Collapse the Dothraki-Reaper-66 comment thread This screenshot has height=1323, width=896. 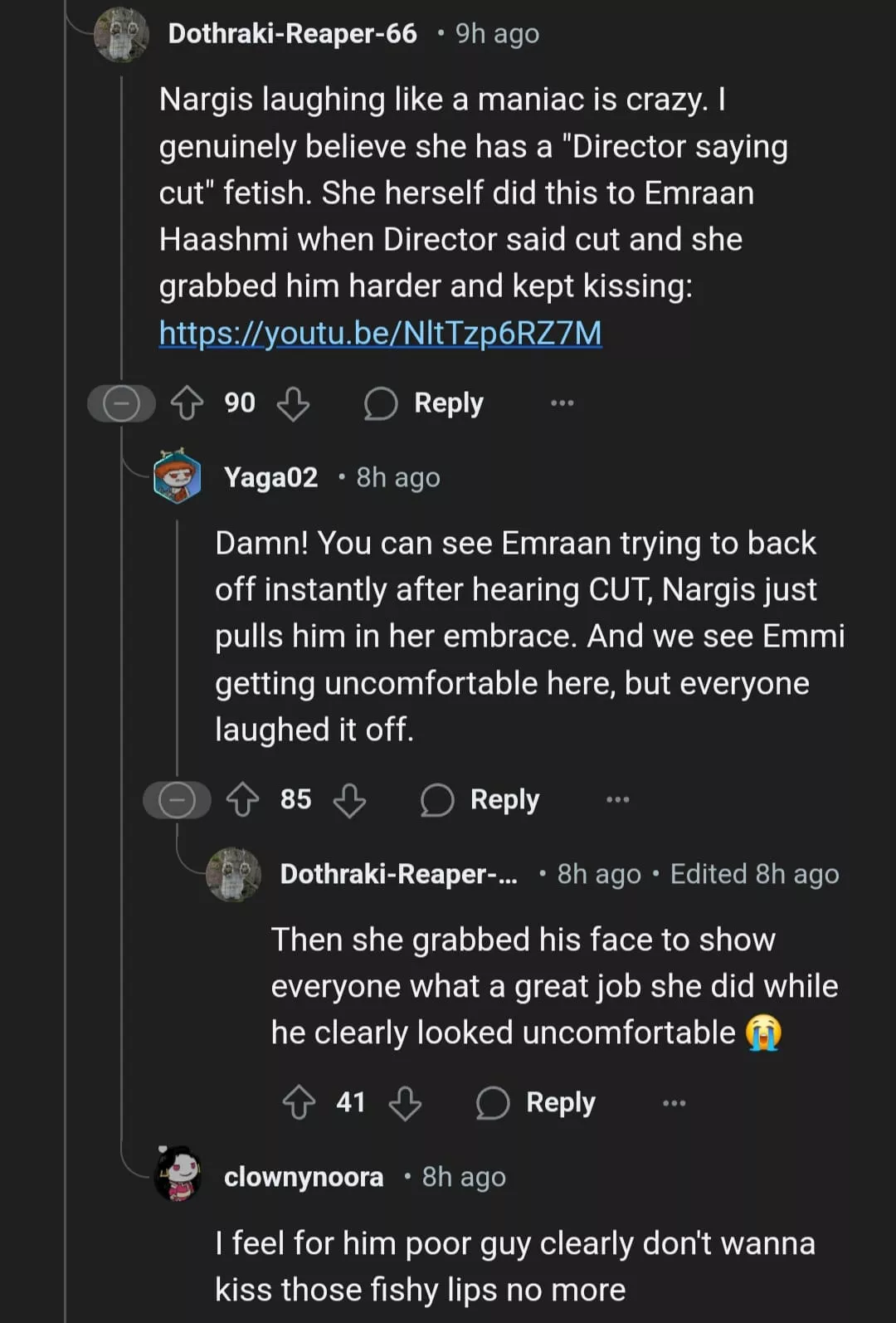121,404
